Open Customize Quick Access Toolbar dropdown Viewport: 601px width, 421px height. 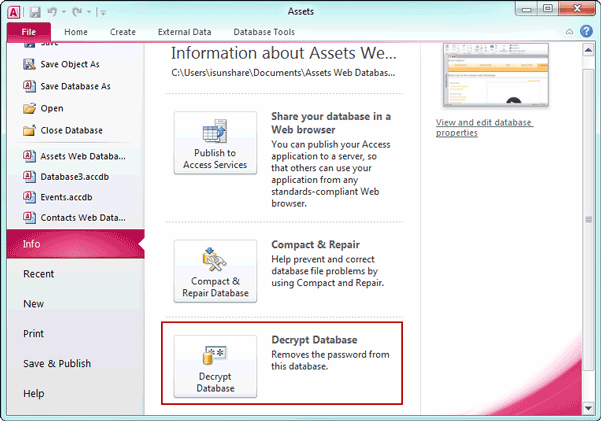point(102,13)
